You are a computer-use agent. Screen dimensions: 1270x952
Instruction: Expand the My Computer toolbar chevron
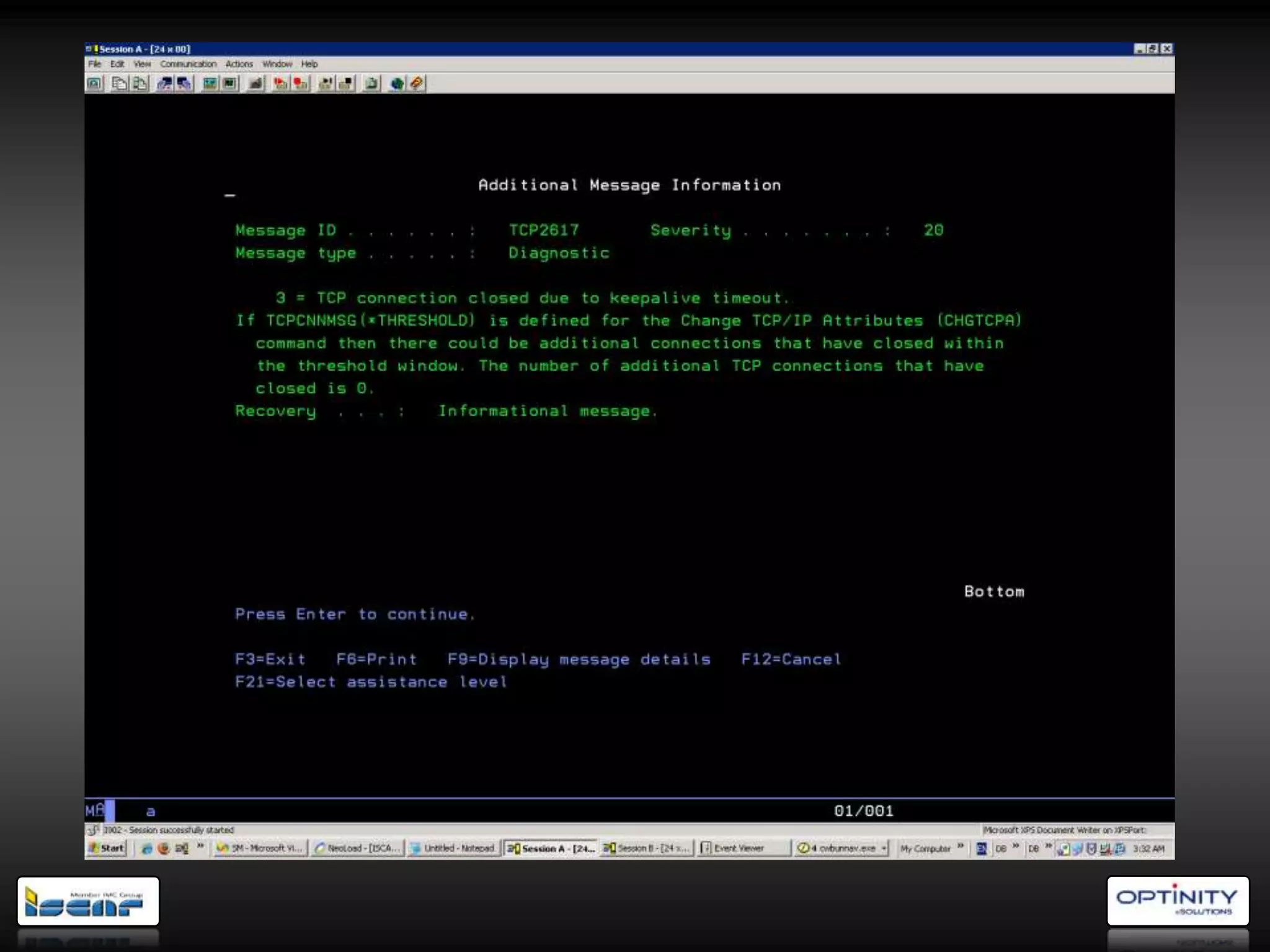(961, 847)
